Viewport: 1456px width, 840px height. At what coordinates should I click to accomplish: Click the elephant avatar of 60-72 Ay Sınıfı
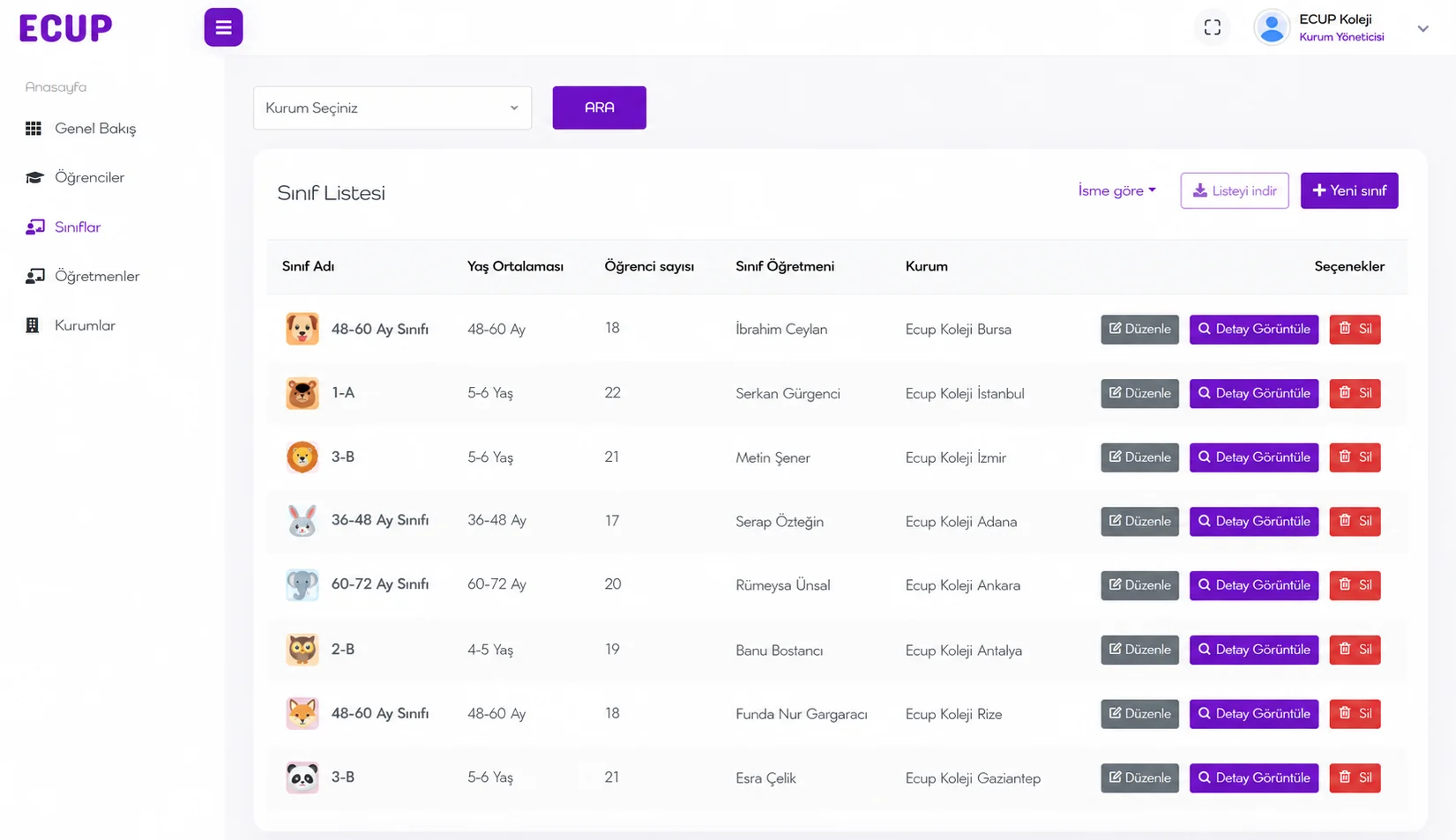pyautogui.click(x=302, y=584)
